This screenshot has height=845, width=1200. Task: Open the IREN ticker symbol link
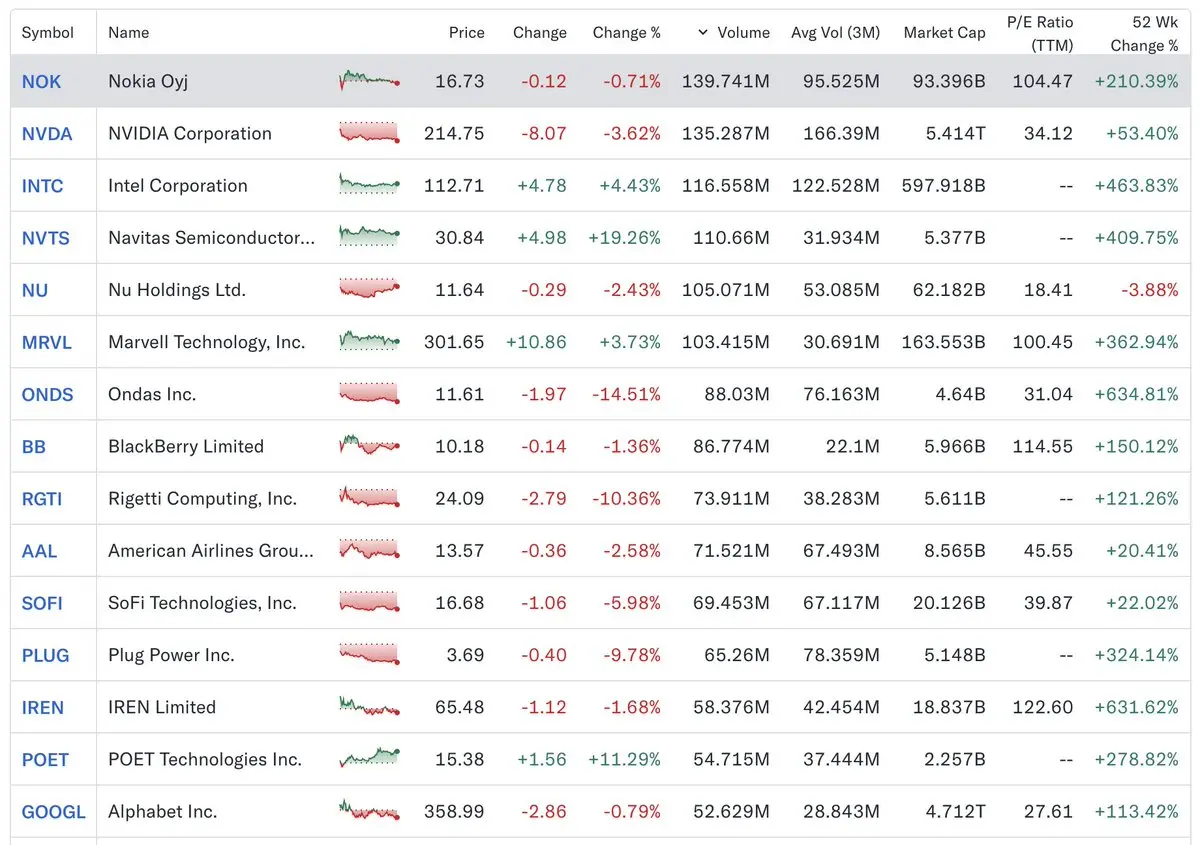pos(43,707)
